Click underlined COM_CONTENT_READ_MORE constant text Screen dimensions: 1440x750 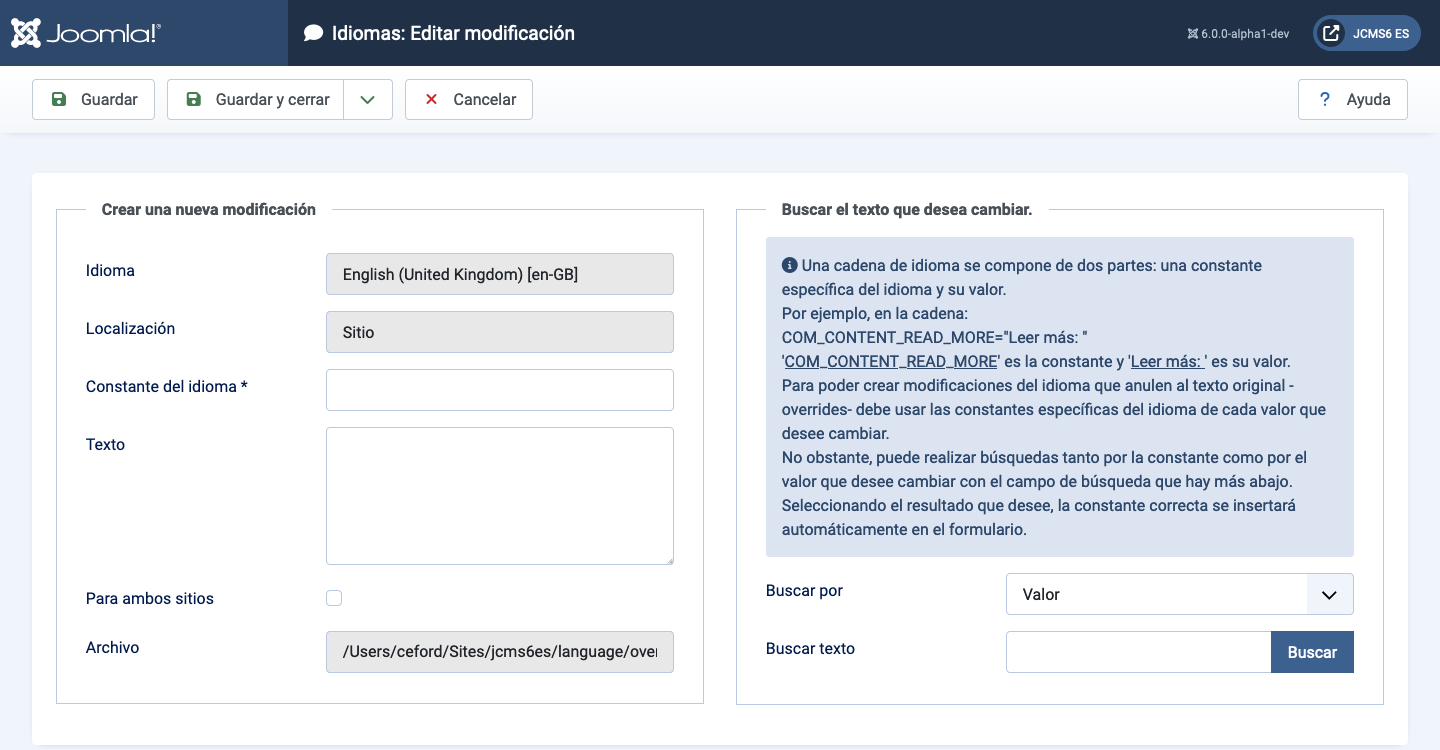891,361
